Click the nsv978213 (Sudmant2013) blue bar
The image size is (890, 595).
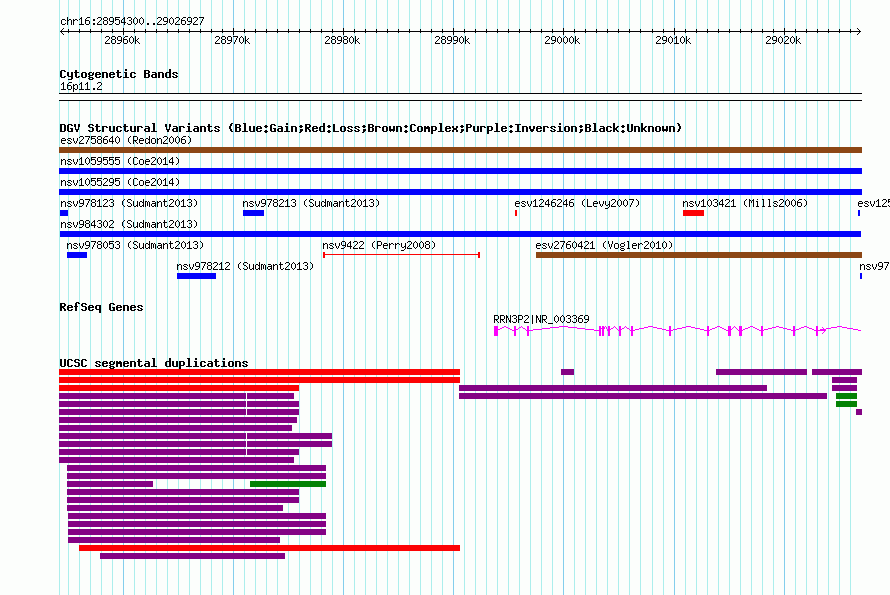click(x=253, y=213)
